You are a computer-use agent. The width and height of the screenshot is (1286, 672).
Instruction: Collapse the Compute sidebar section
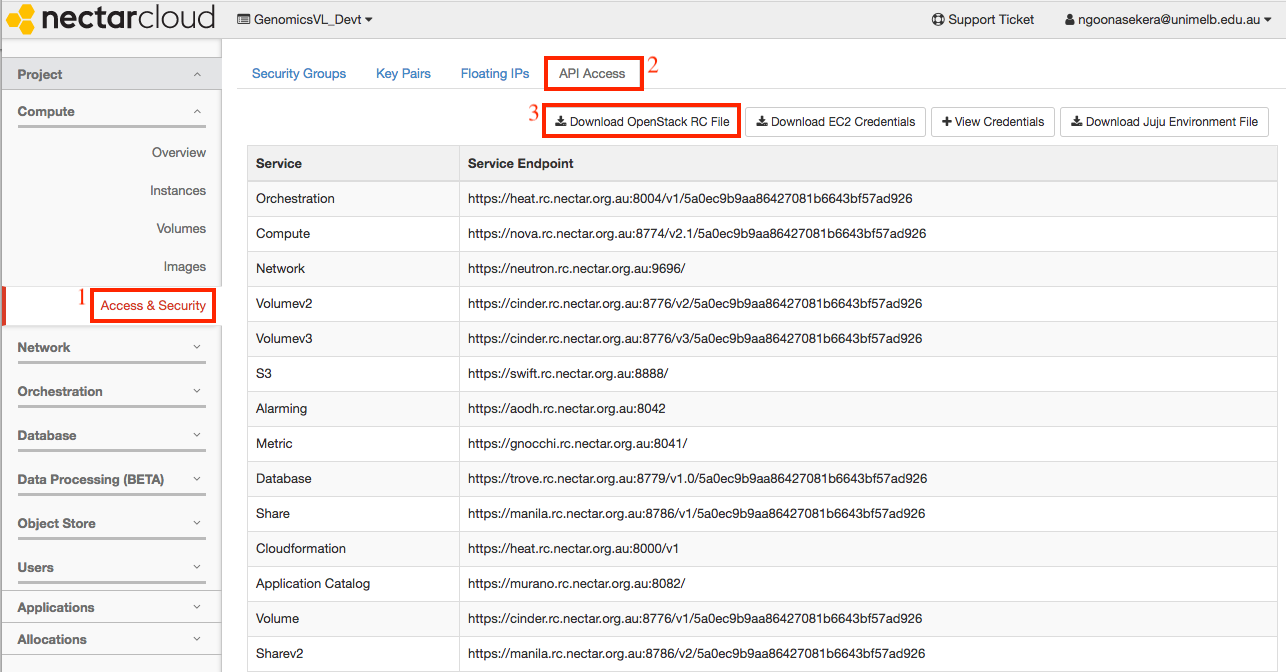[x=110, y=112]
